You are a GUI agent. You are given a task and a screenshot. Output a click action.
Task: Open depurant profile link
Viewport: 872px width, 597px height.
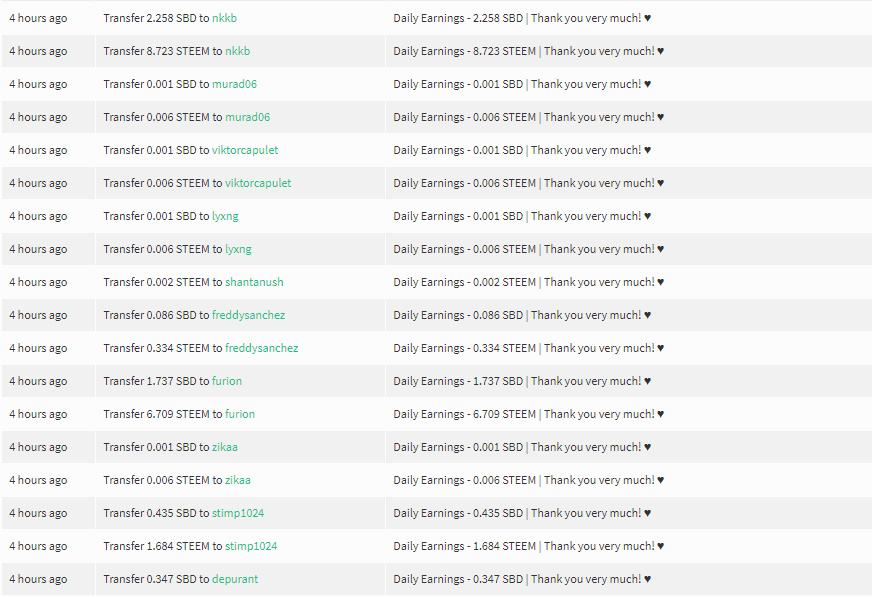click(x=235, y=579)
